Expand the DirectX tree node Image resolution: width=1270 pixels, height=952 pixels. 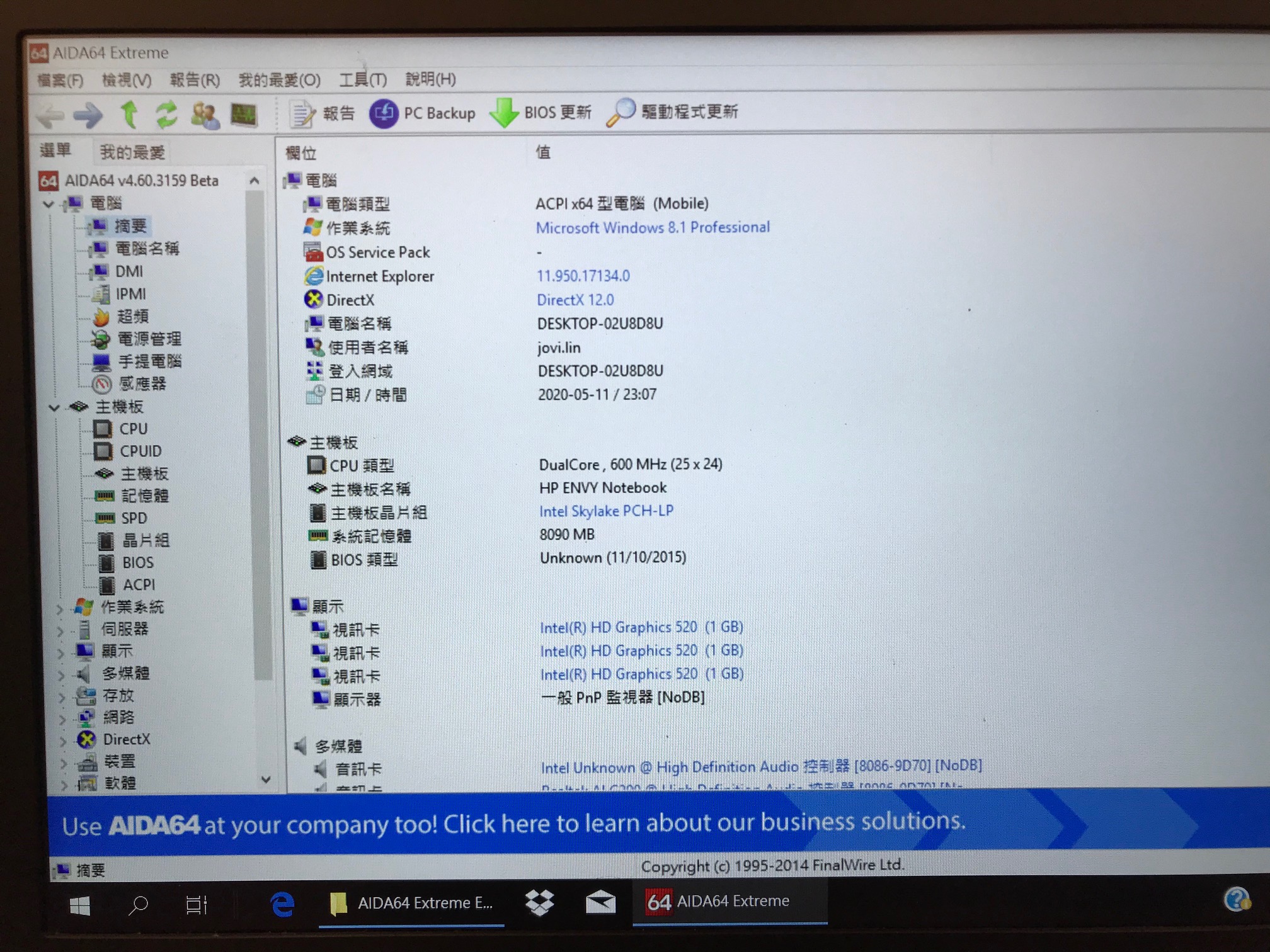point(64,741)
